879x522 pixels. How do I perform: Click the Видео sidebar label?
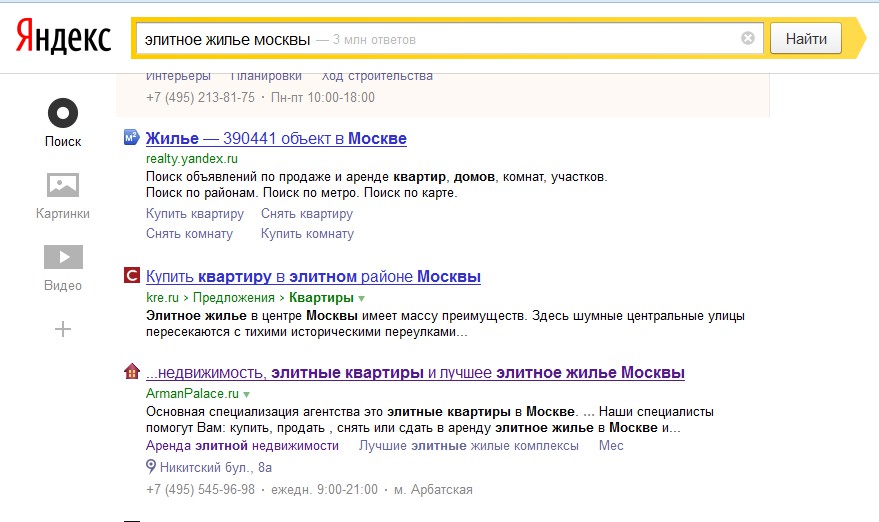[63, 285]
